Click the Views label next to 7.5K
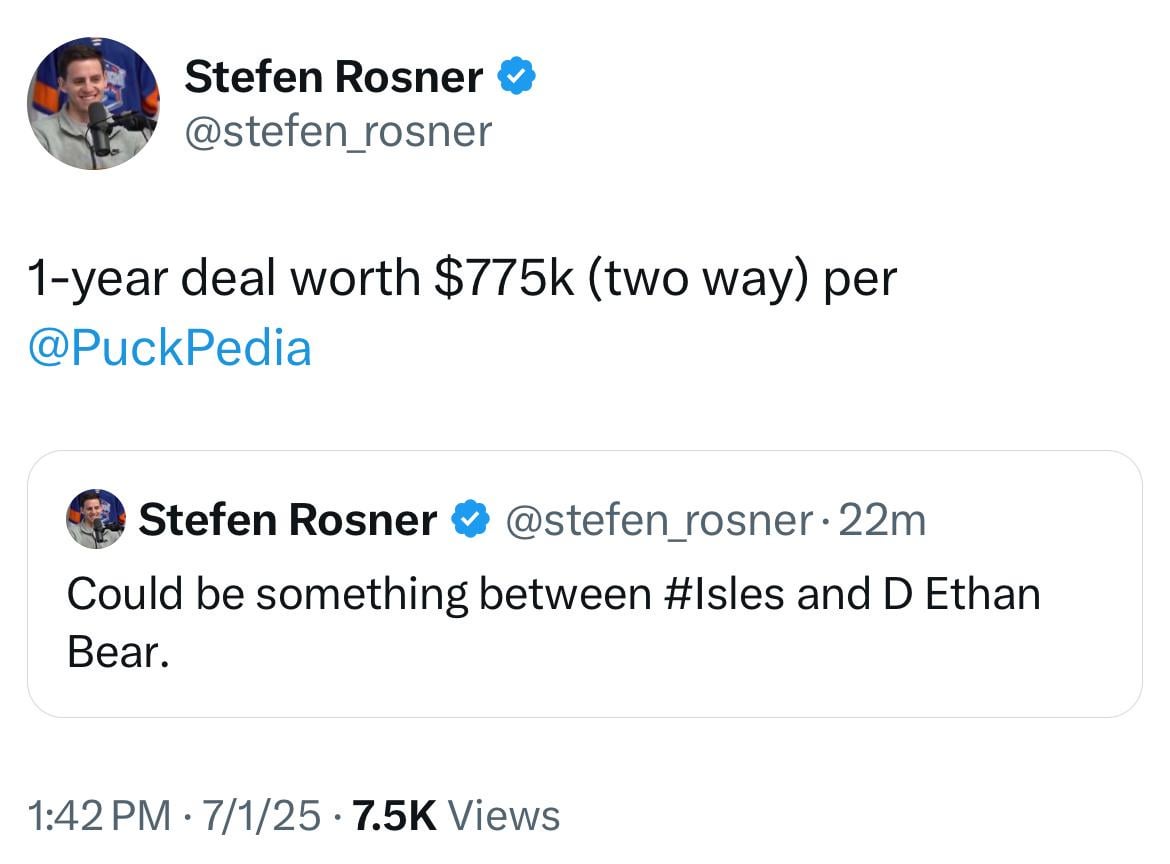The width and height of the screenshot is (1170, 864). click(505, 815)
